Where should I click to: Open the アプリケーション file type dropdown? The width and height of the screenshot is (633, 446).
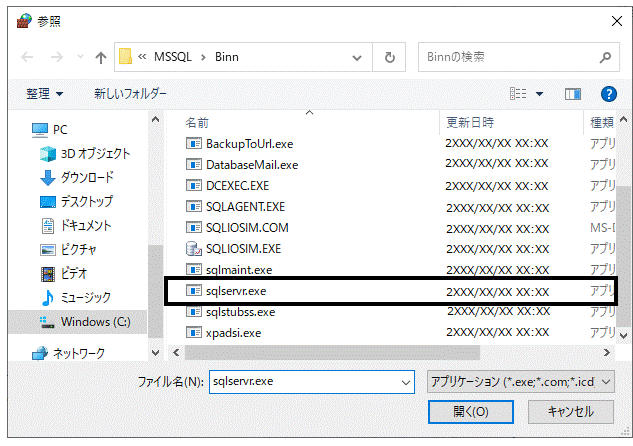(521, 382)
